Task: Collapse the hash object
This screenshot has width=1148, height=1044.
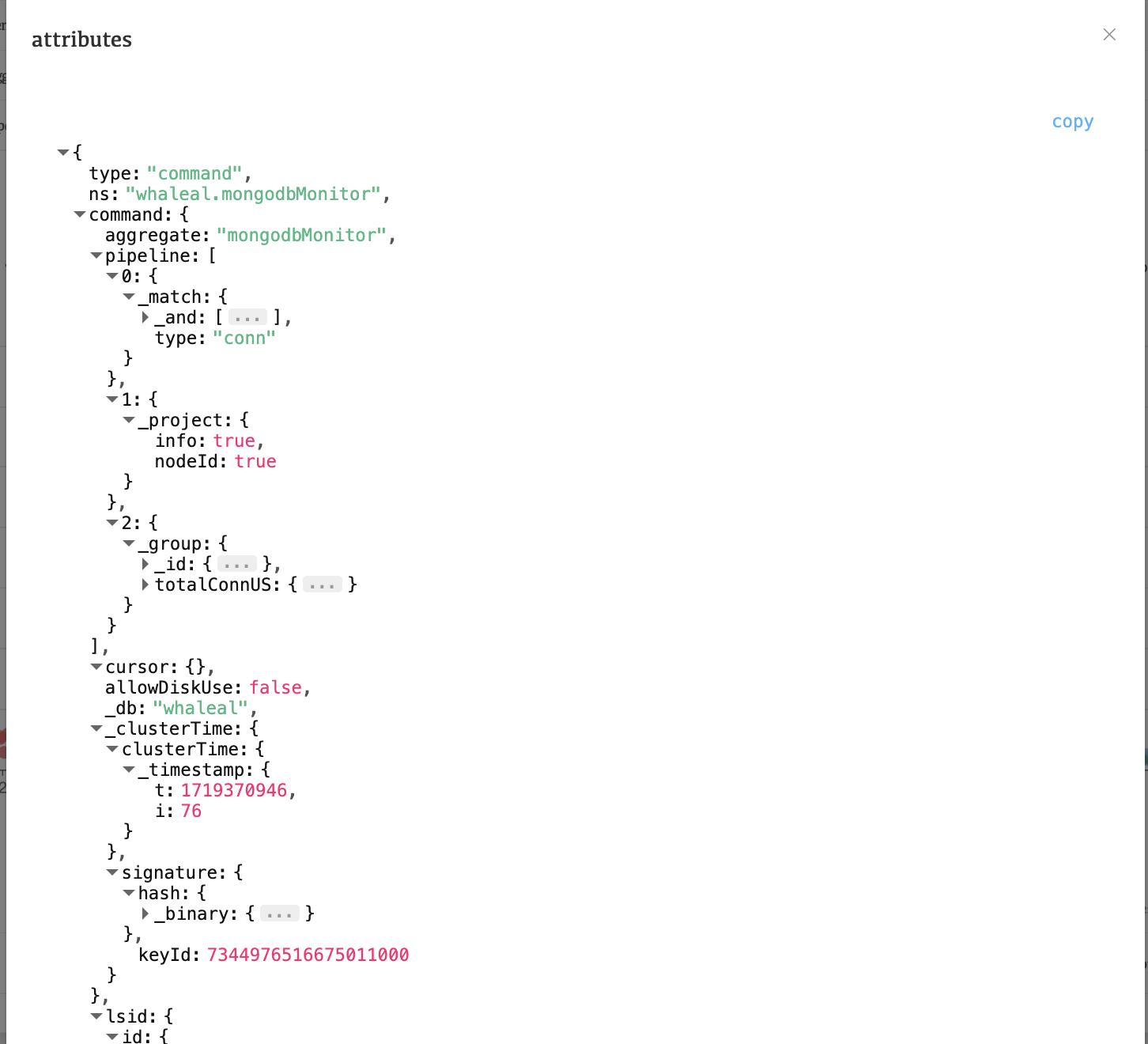Action: click(129, 893)
